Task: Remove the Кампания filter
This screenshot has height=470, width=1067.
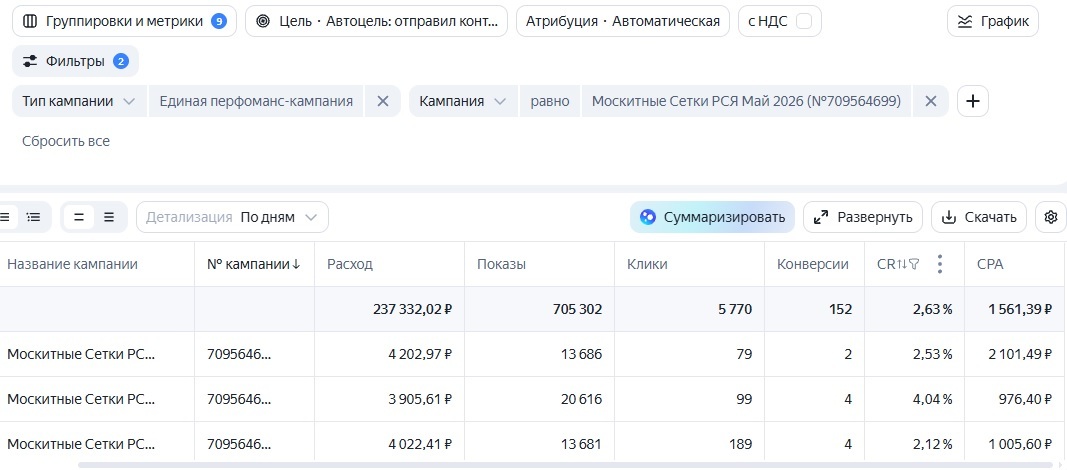Action: 931,101
